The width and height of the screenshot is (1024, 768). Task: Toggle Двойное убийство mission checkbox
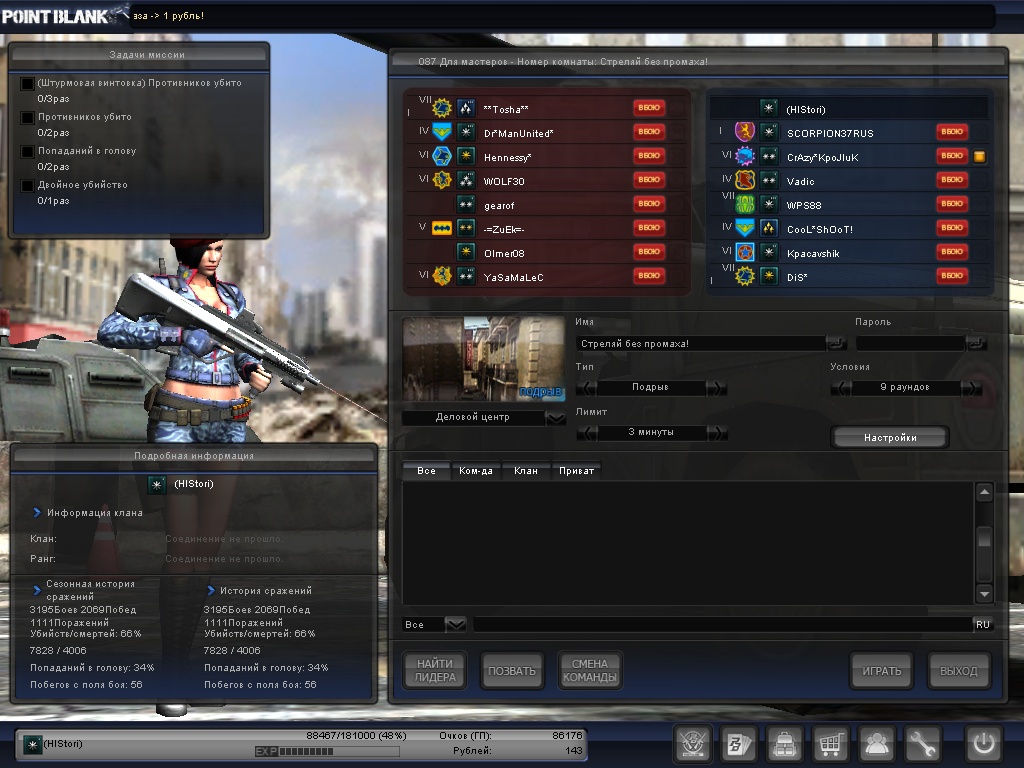click(27, 185)
